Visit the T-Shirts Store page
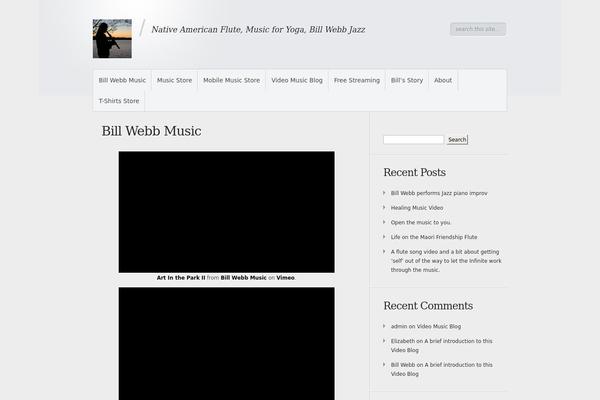The height and width of the screenshot is (400, 600). click(119, 101)
